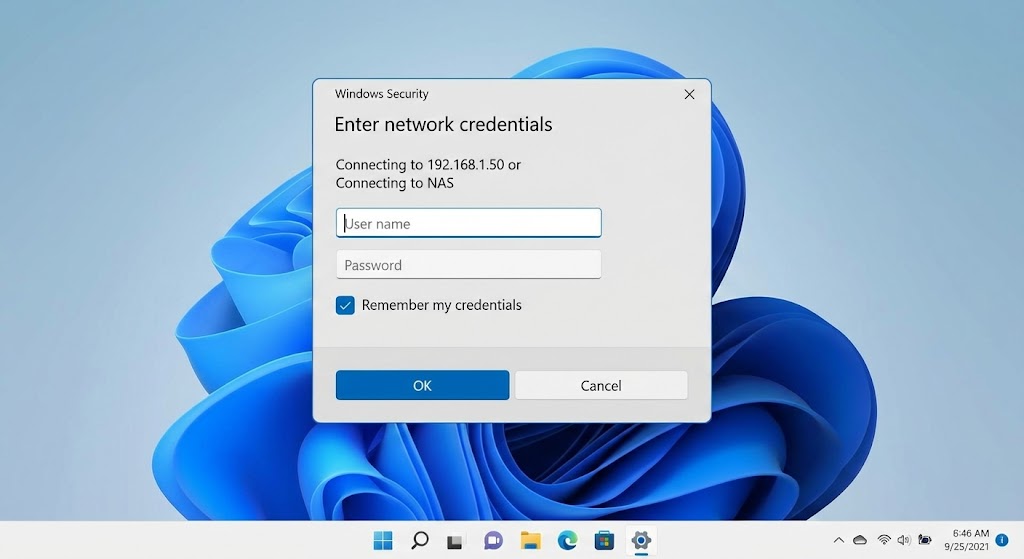Focus the User name field
This screenshot has width=1024, height=559.
[x=468, y=223]
